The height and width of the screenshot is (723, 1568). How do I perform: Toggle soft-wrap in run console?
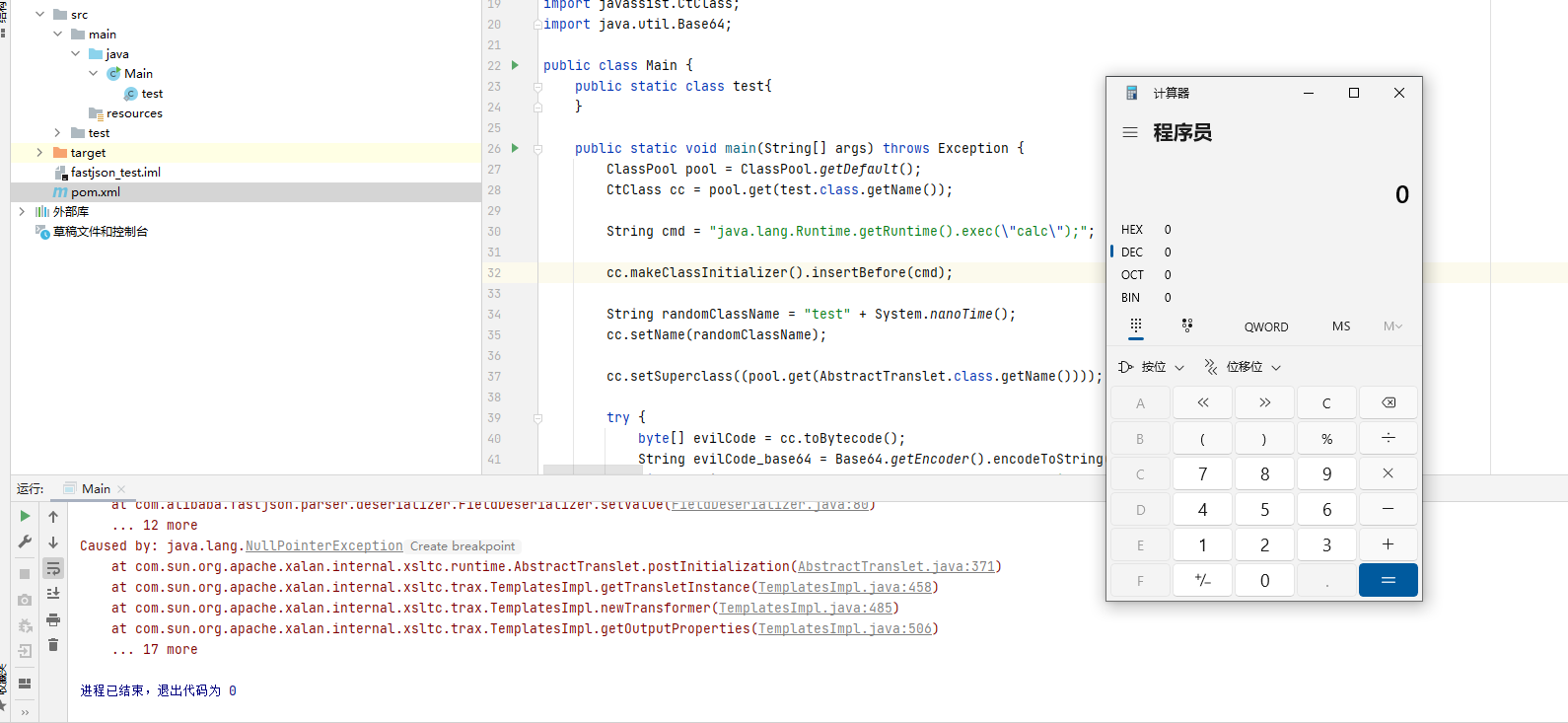(53, 568)
